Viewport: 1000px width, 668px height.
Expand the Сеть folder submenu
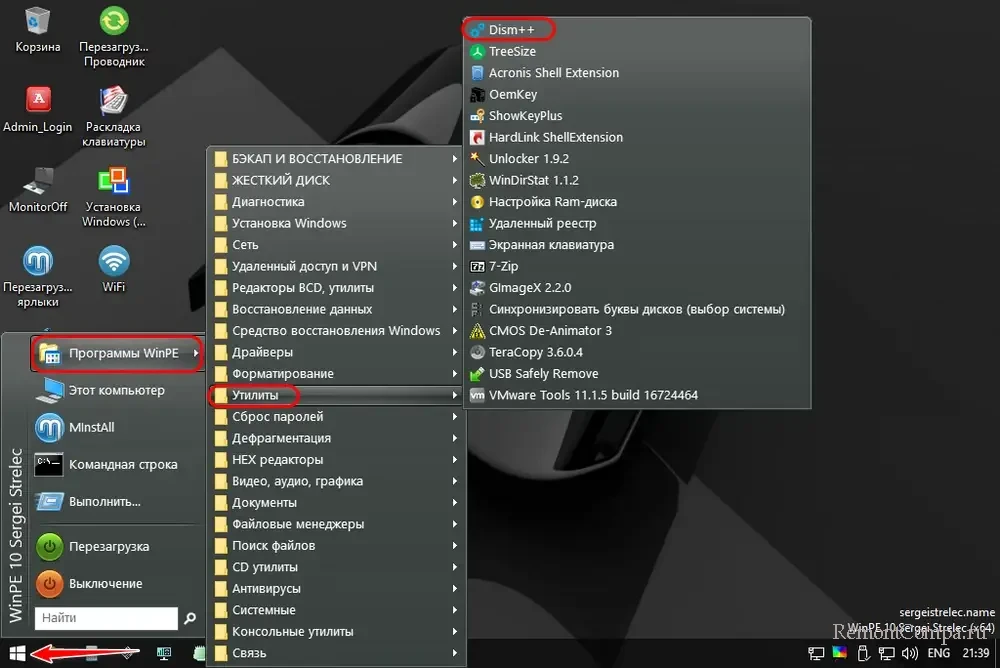pyautogui.click(x=336, y=245)
